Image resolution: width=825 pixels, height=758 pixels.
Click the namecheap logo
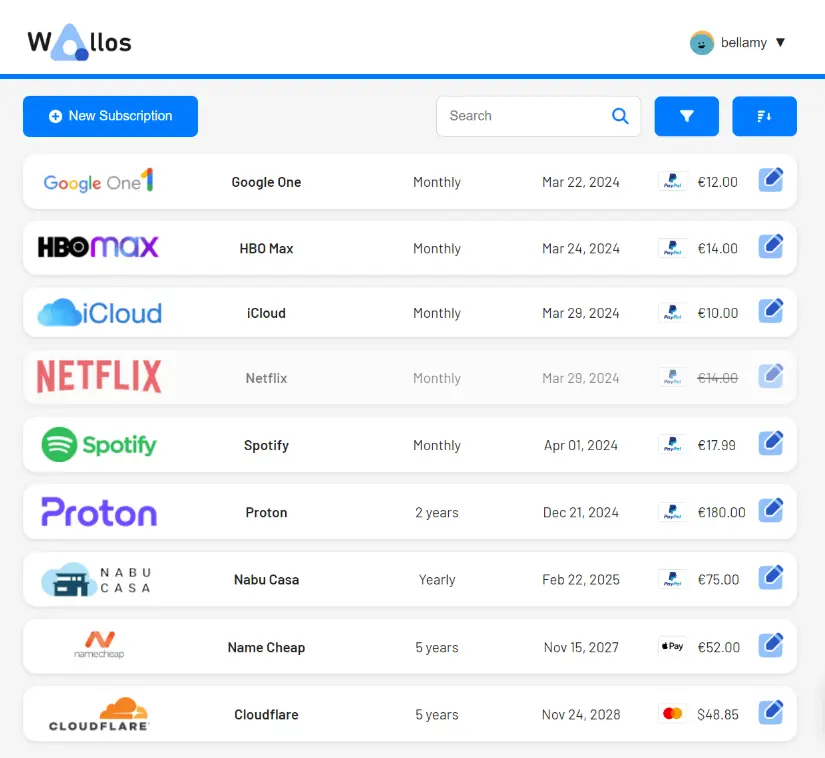tap(99, 645)
